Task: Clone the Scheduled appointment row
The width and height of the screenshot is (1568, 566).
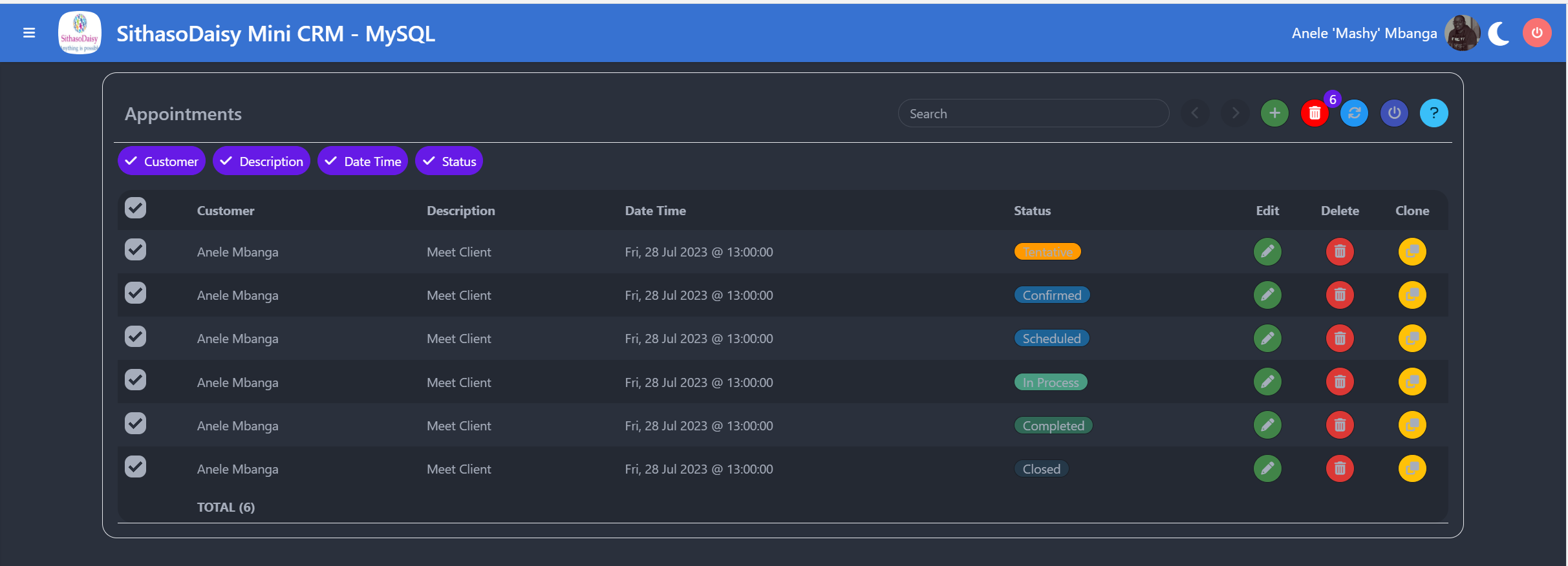Action: coord(1412,339)
